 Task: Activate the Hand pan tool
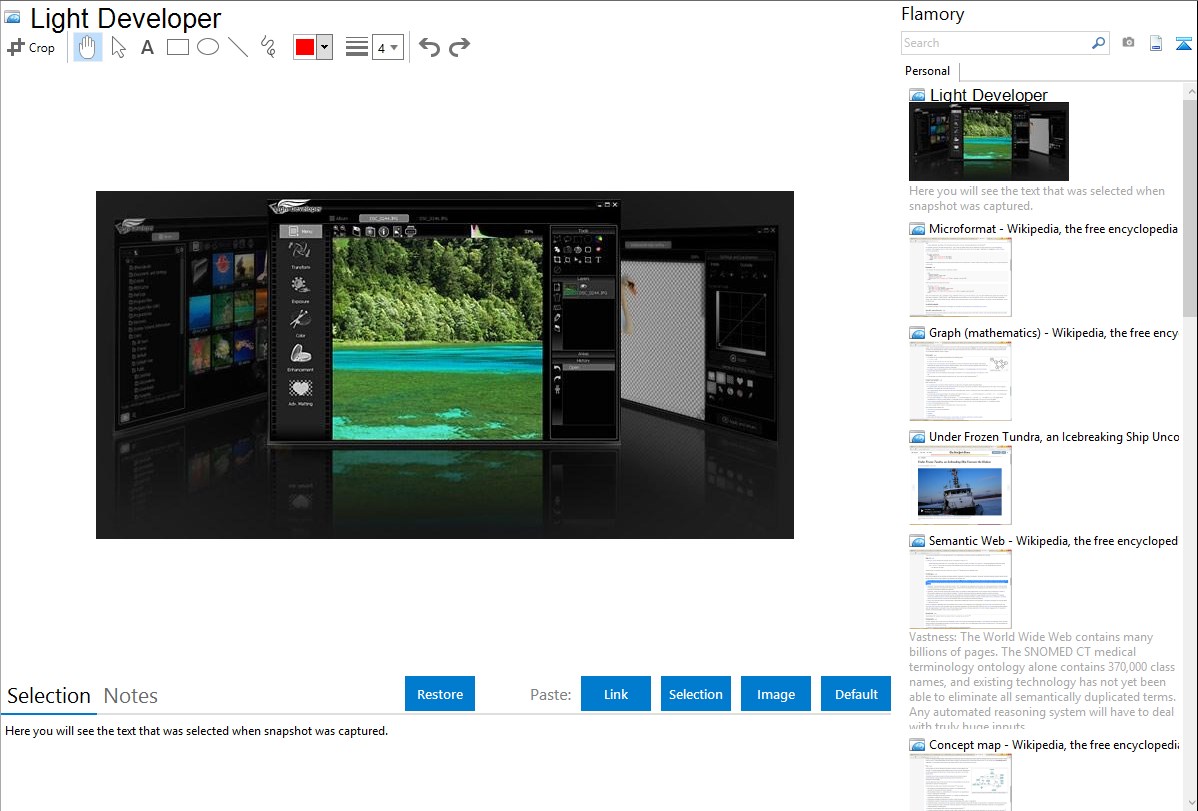point(88,47)
